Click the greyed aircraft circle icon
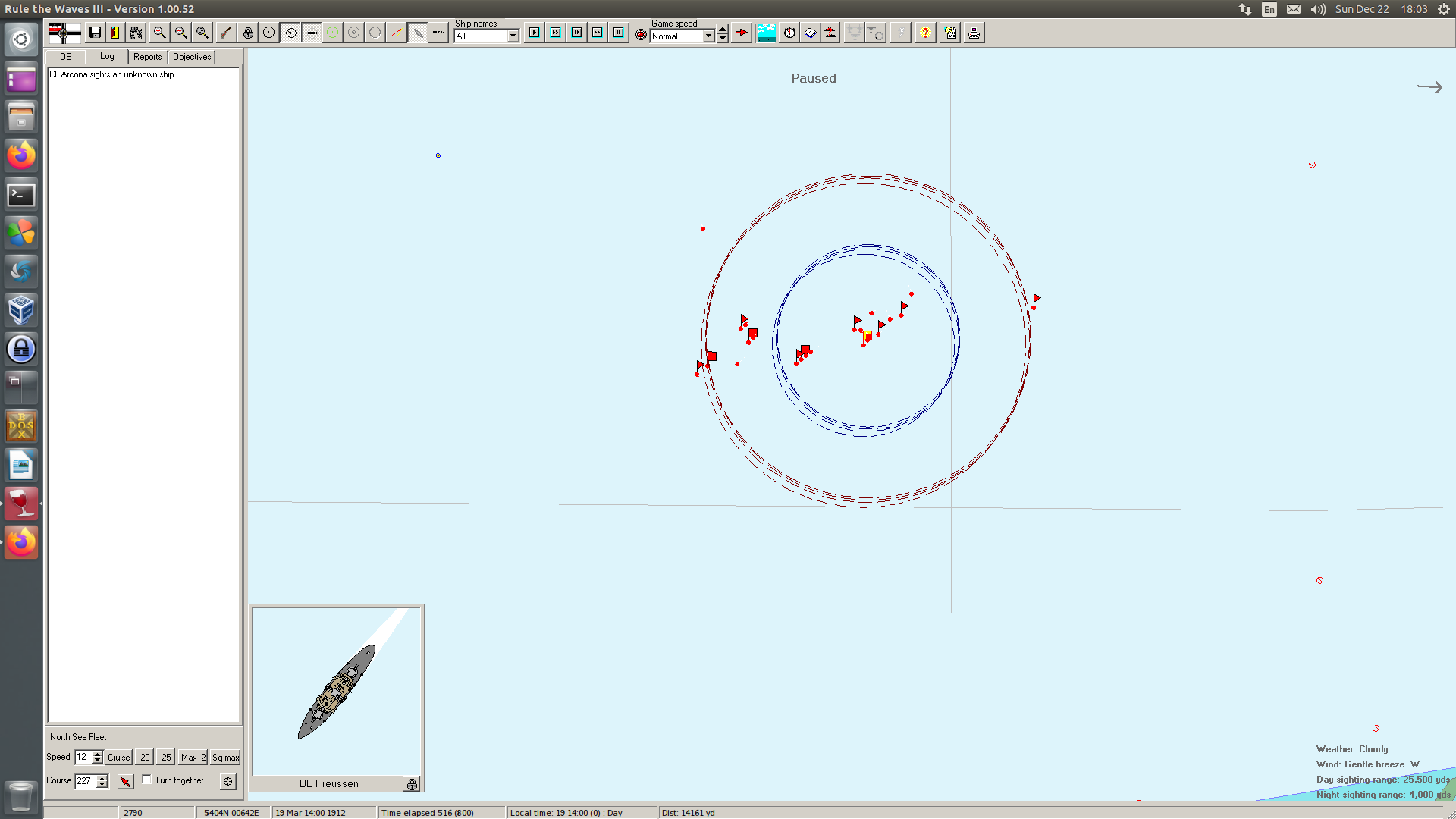1456x819 pixels. [x=876, y=33]
